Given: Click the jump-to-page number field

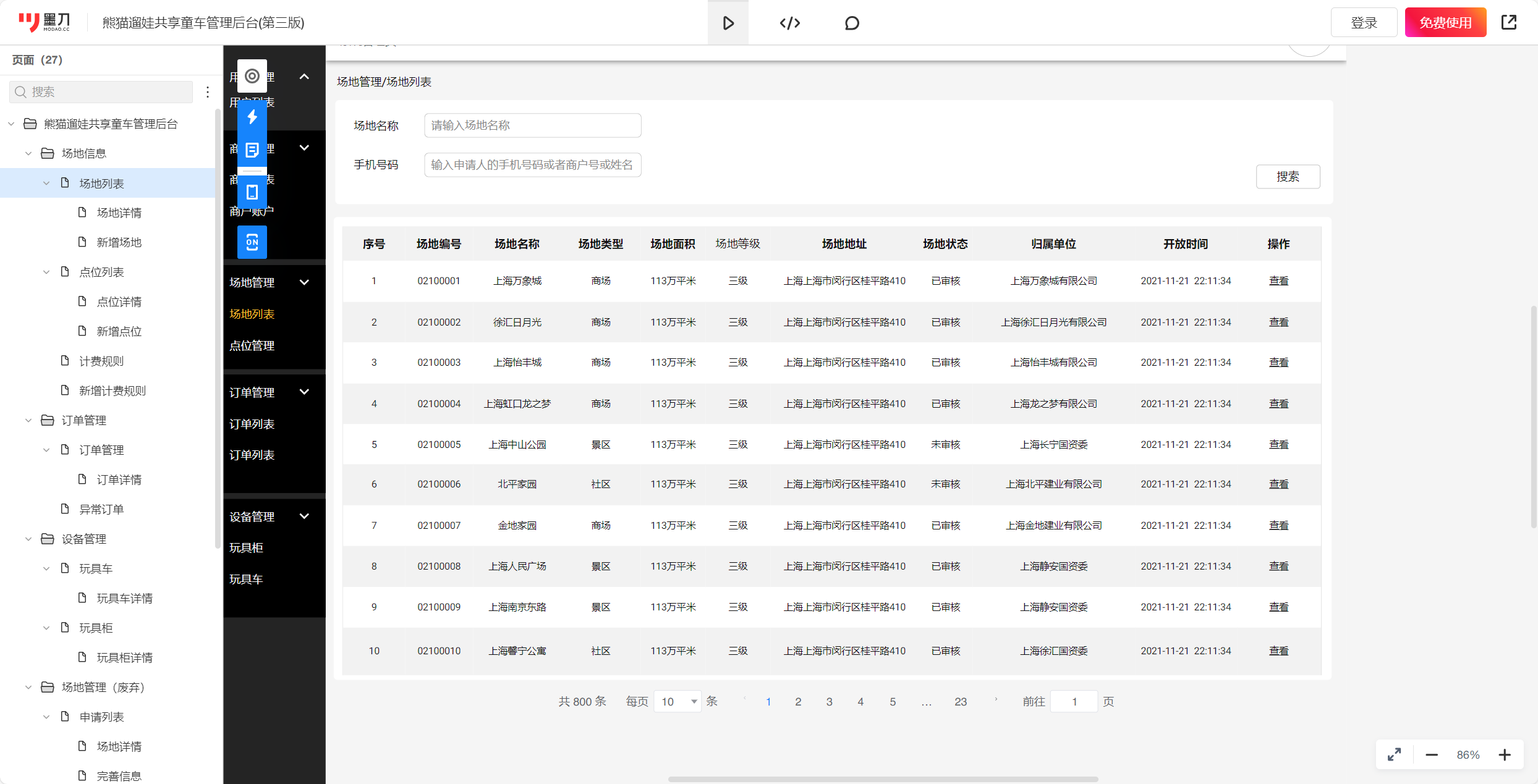Looking at the screenshot, I should 1074,701.
